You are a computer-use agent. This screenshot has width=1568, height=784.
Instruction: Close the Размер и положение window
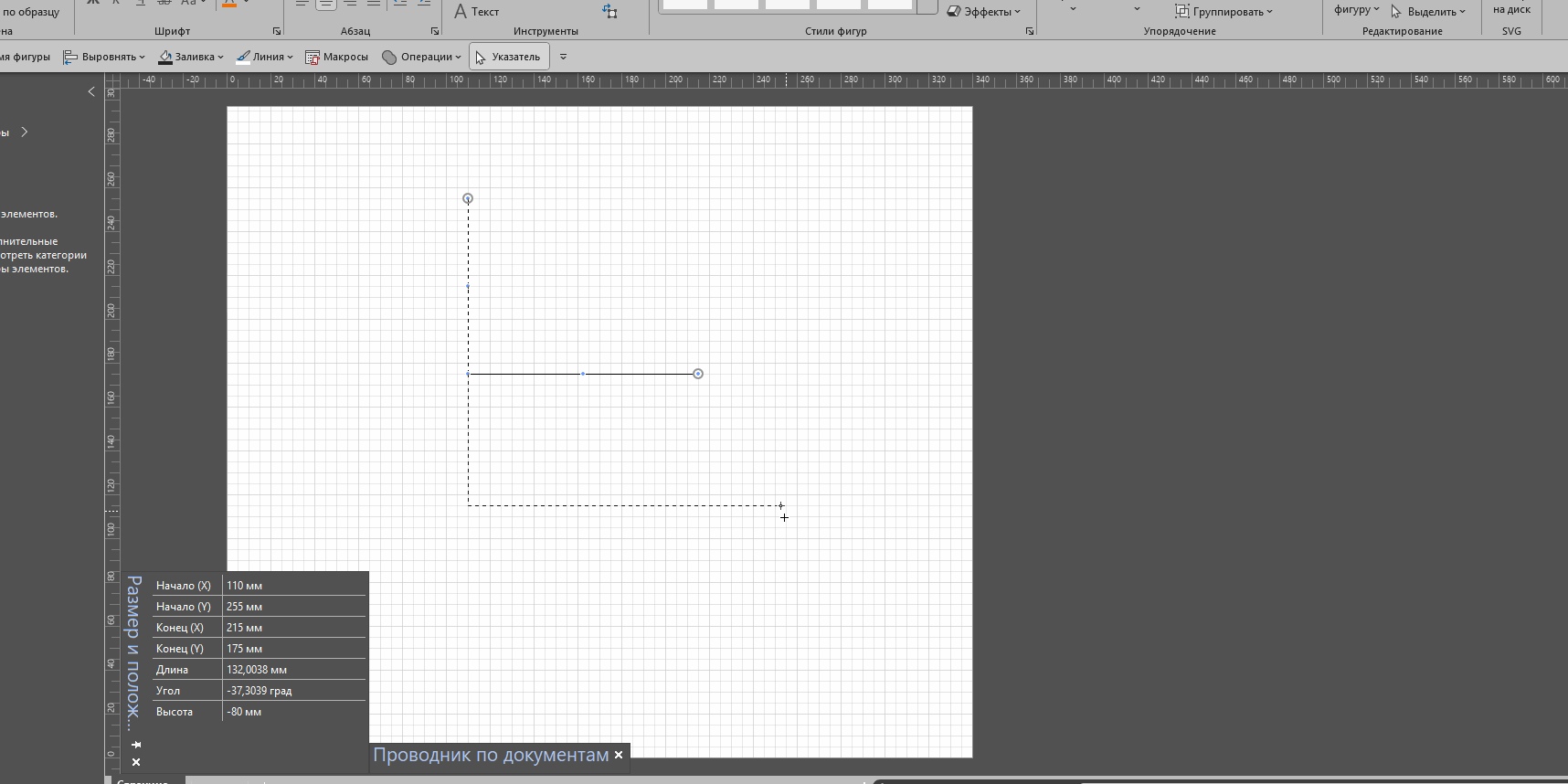click(136, 762)
